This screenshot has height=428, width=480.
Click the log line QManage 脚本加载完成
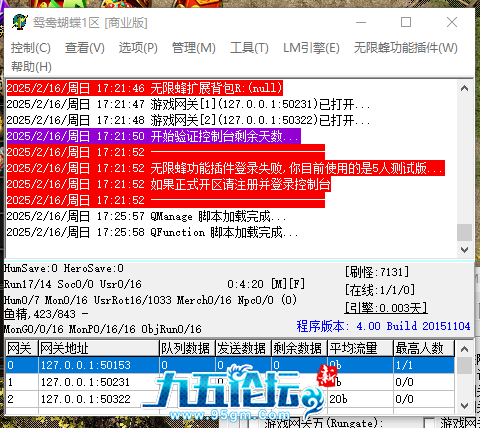coord(146,216)
